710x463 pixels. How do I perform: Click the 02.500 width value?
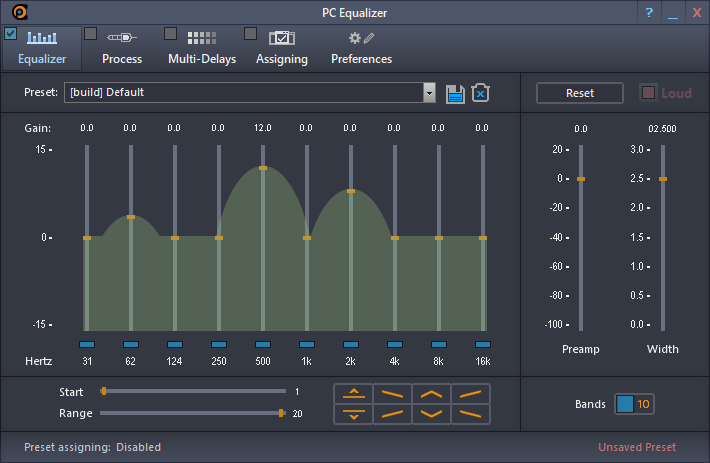(662, 129)
